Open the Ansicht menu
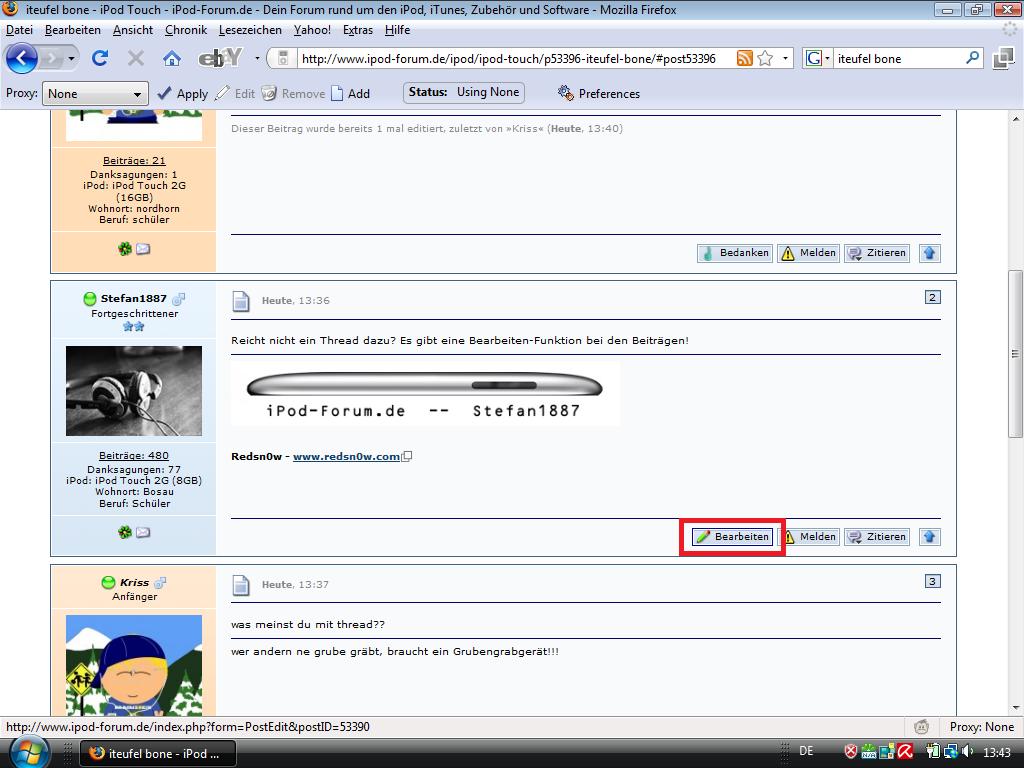 [x=133, y=30]
